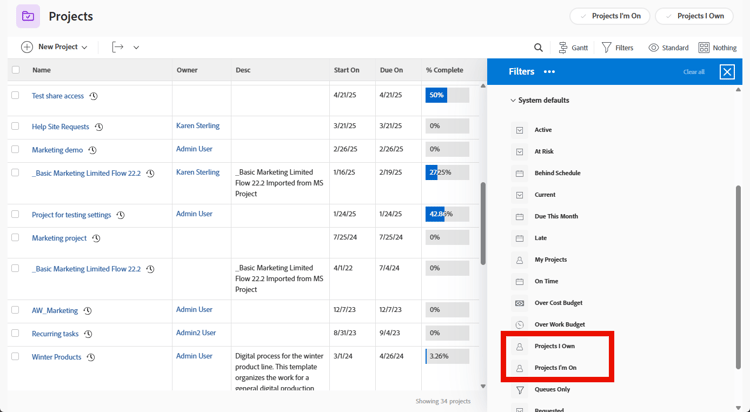Image resolution: width=750 pixels, height=412 pixels.
Task: Click calendar icon beside Behind Schedule filter
Action: pyautogui.click(x=519, y=173)
